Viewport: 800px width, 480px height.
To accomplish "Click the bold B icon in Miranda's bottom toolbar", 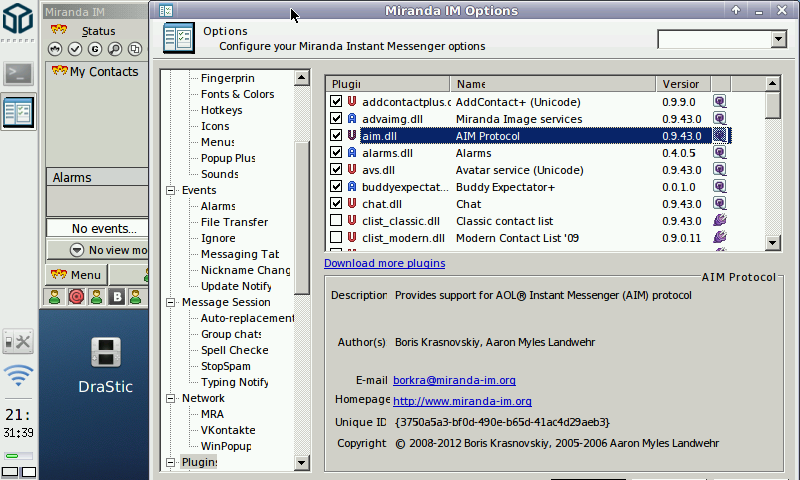I will (x=116, y=297).
